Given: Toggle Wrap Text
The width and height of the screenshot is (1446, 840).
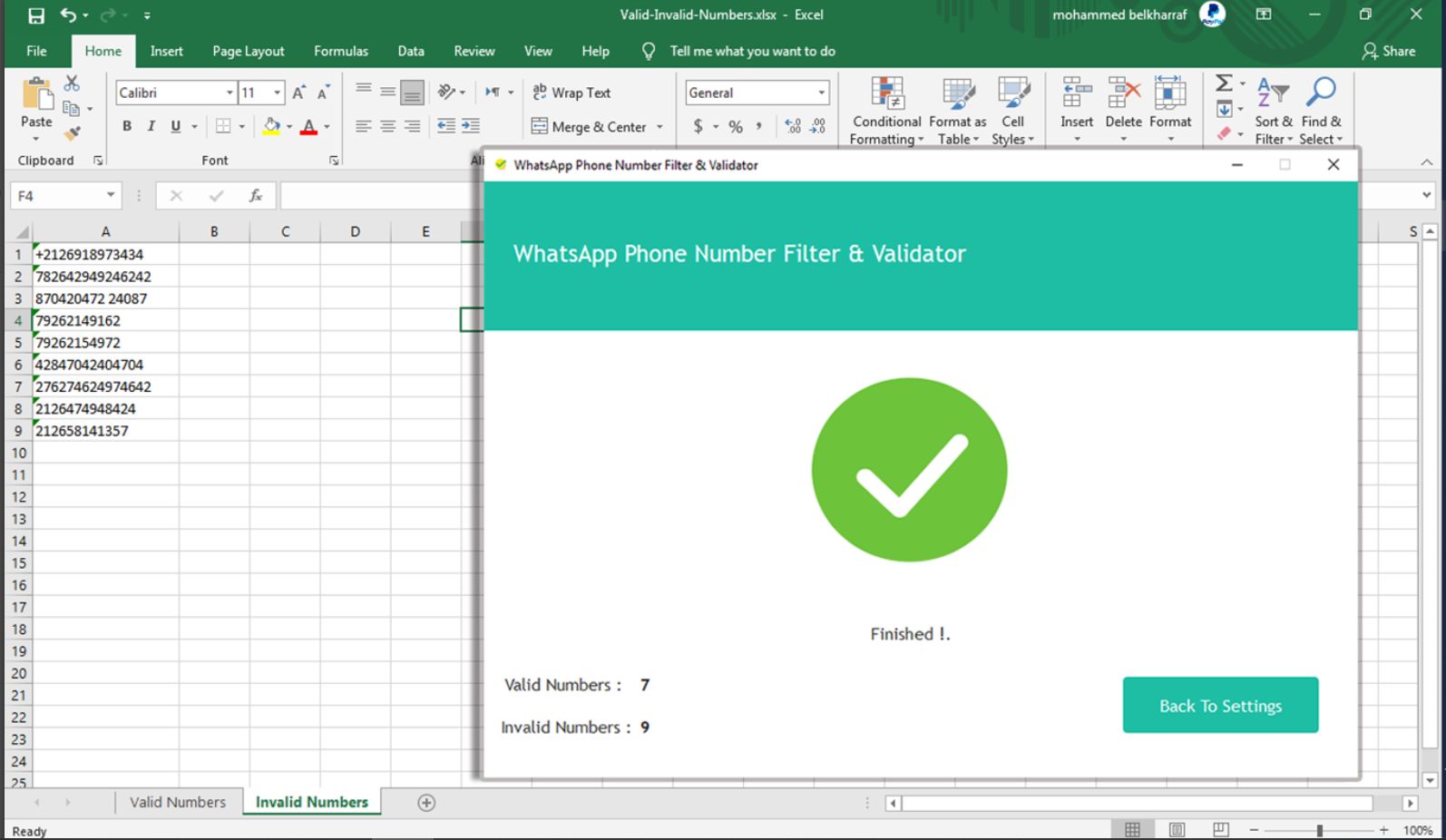Looking at the screenshot, I should (572, 93).
